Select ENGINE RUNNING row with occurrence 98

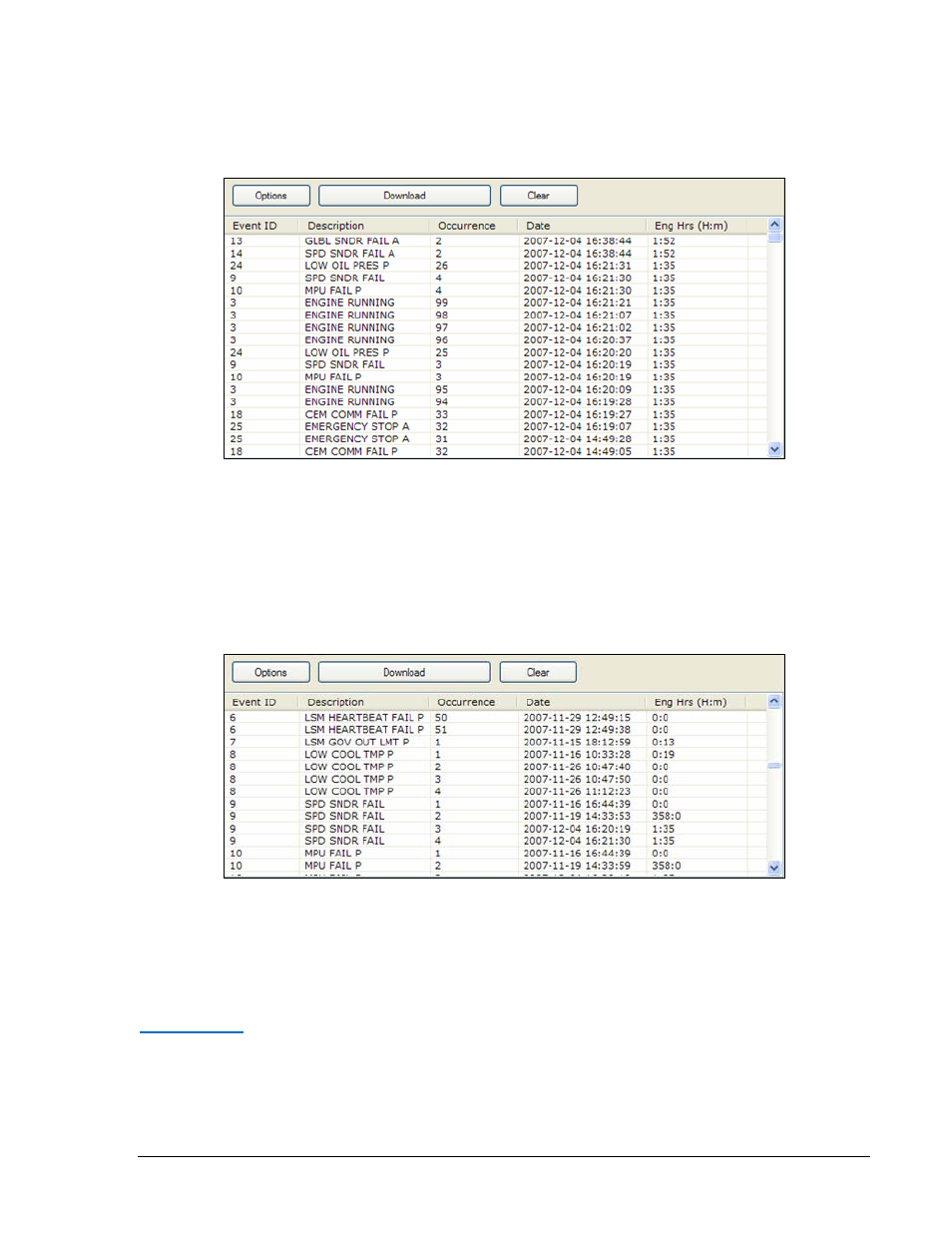(x=497, y=315)
